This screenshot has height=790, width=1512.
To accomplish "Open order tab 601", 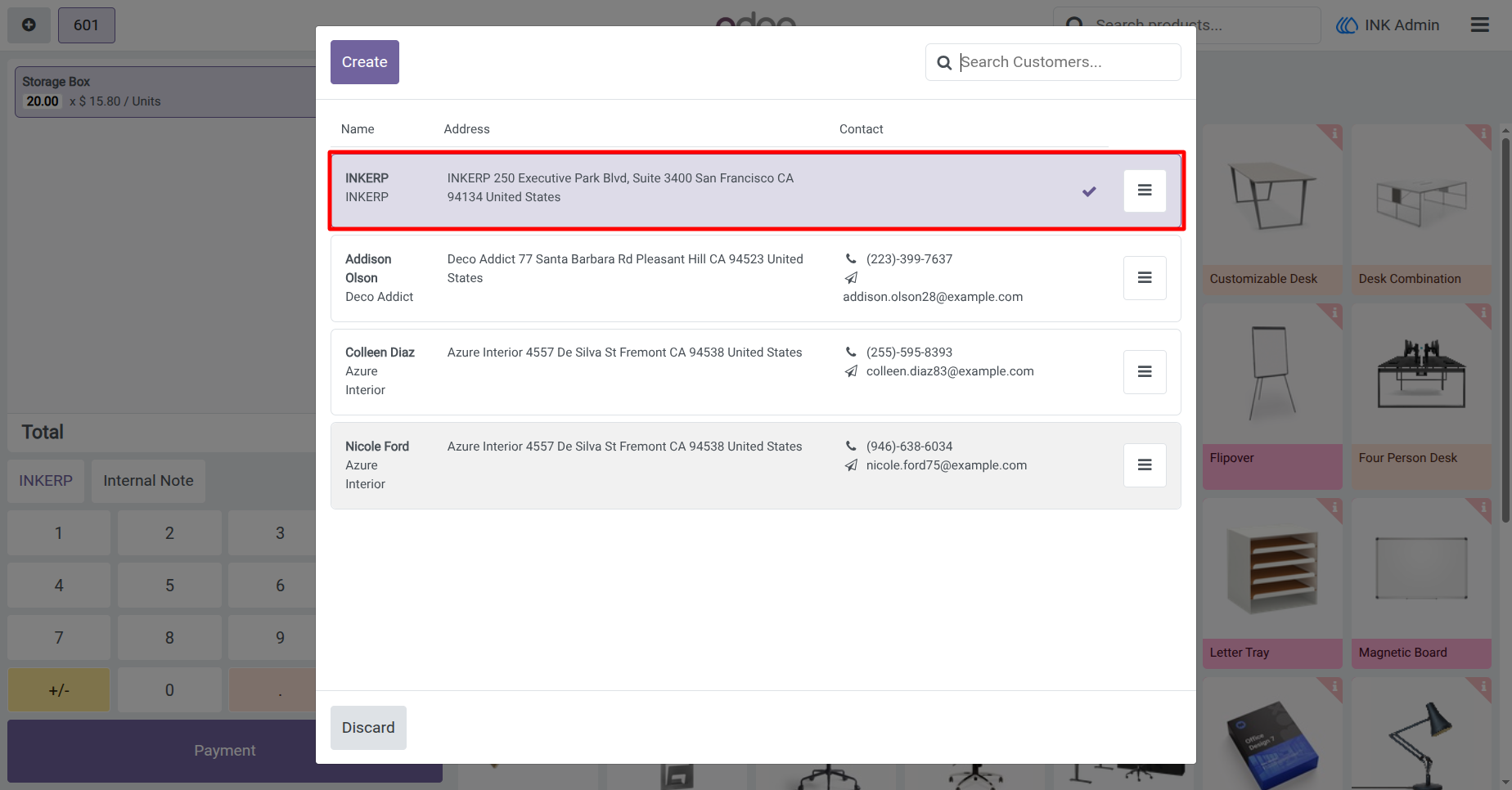I will coord(87,25).
